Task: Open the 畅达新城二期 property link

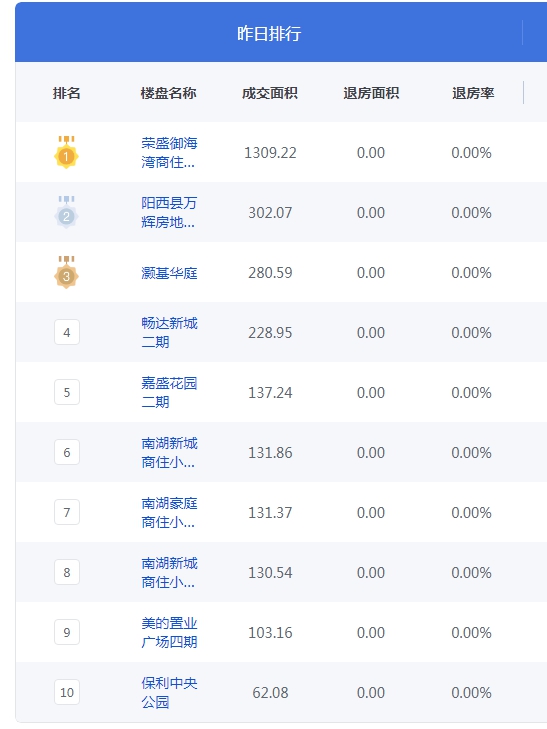Action: pyautogui.click(x=169, y=332)
